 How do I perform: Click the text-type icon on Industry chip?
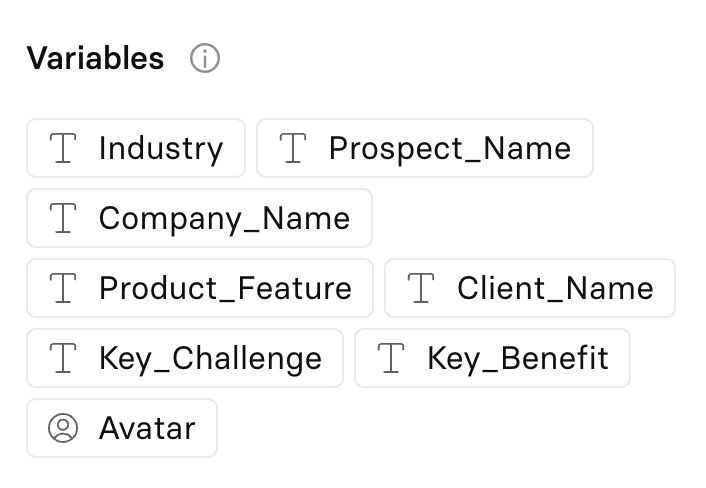click(63, 148)
